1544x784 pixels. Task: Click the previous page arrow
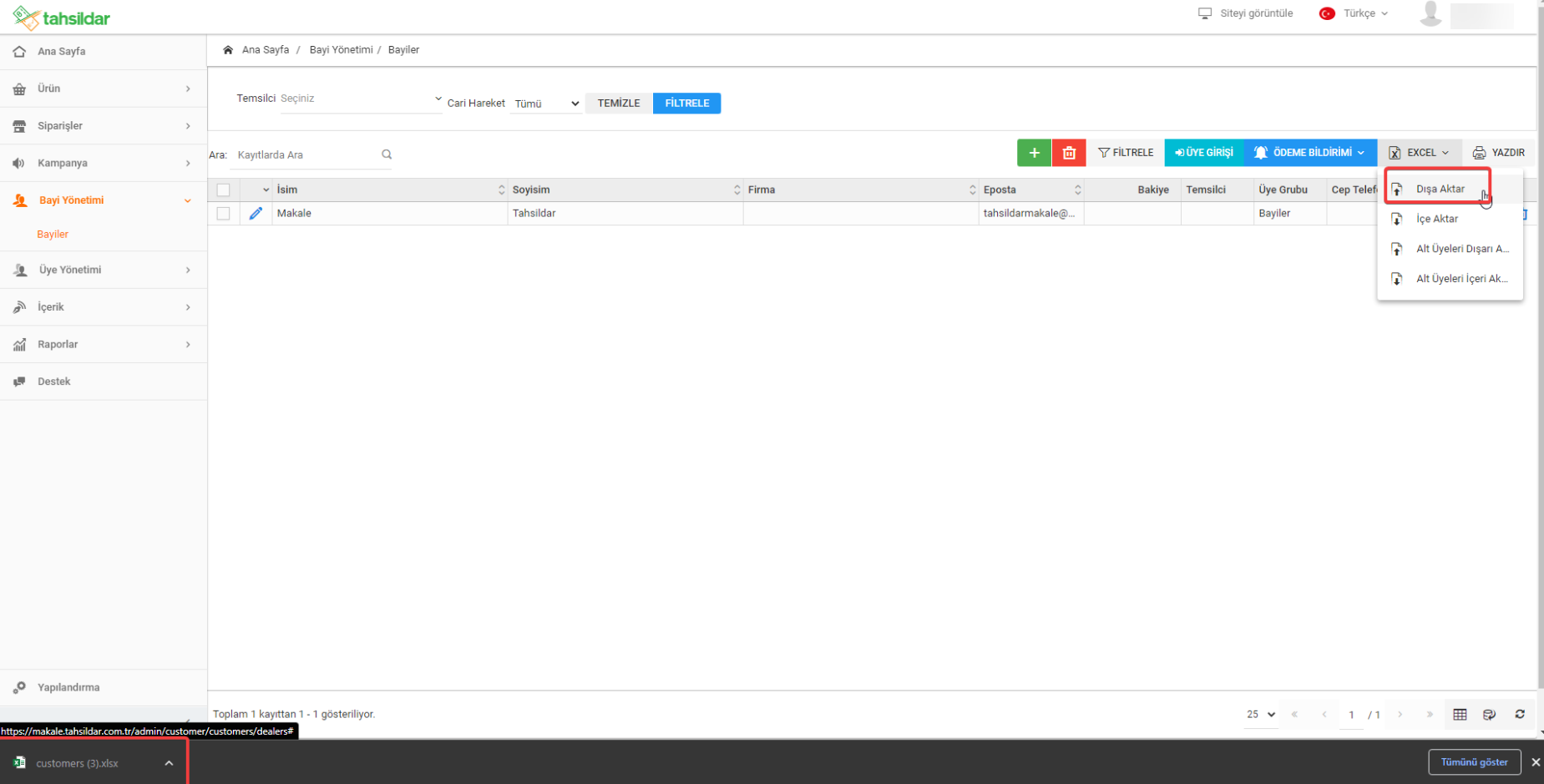click(x=1324, y=715)
